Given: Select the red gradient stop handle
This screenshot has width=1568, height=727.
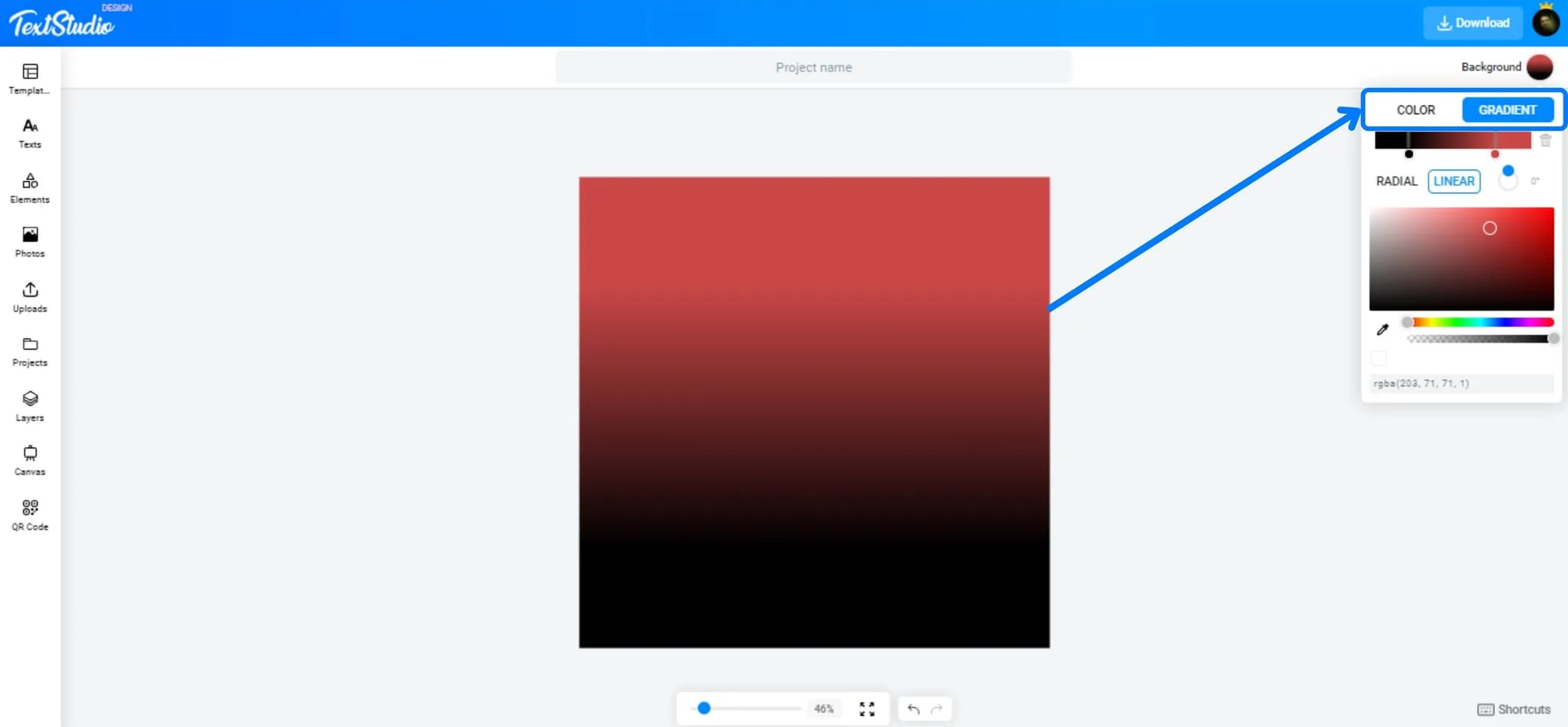Looking at the screenshot, I should click(x=1495, y=154).
